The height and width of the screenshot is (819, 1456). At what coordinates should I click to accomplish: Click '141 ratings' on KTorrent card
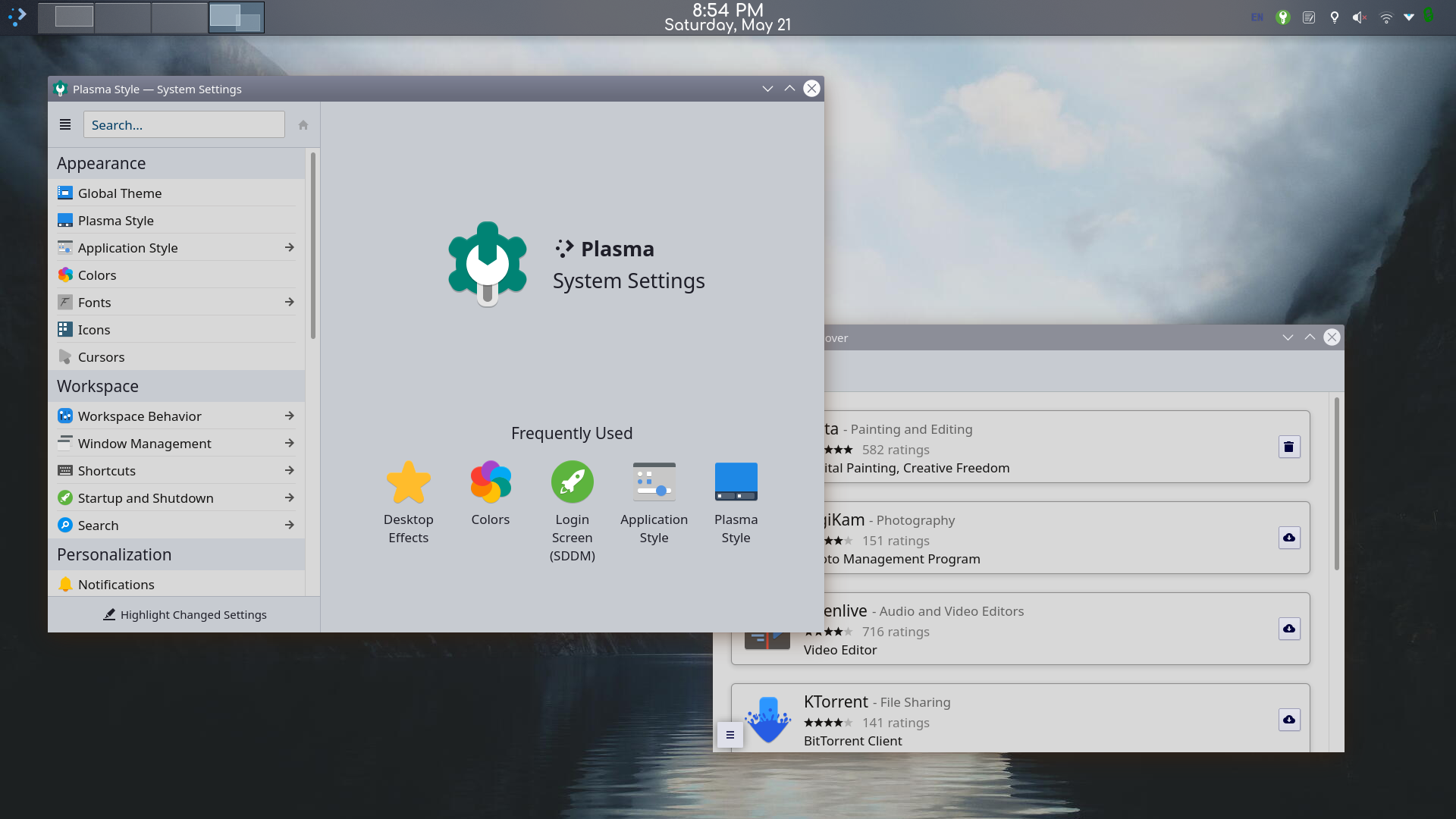[896, 723]
